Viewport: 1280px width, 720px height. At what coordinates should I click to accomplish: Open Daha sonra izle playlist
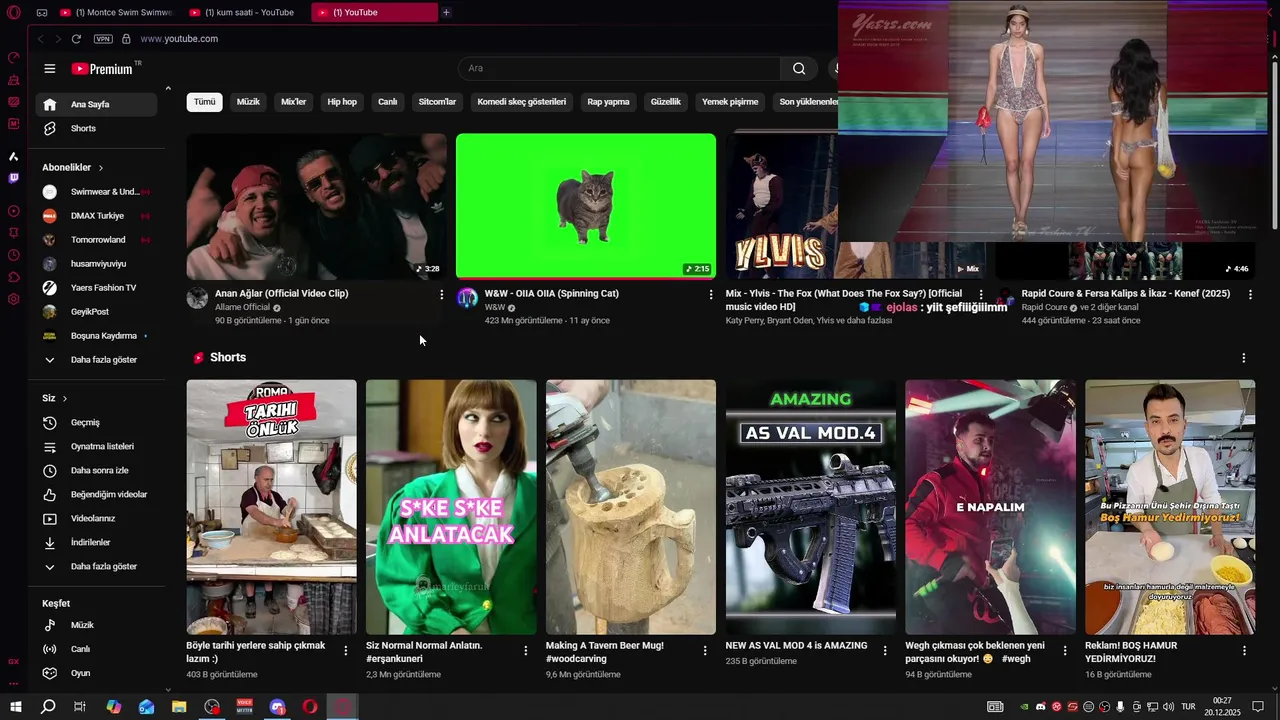point(96,471)
